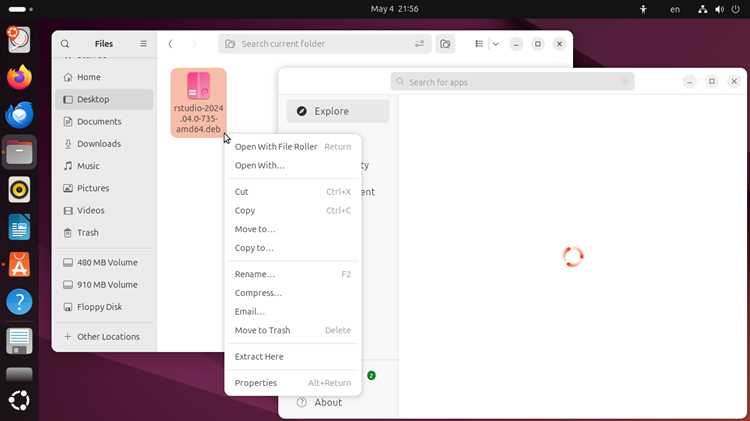Open search filter options in Files search bar
This screenshot has width=750, height=421.
419,44
